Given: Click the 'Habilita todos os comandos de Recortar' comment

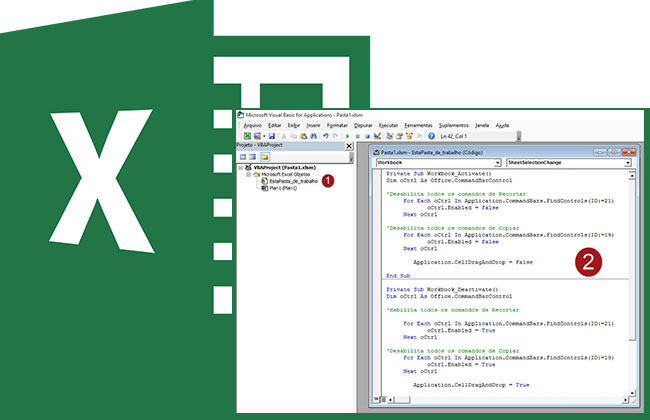Looking at the screenshot, I should [453, 310].
